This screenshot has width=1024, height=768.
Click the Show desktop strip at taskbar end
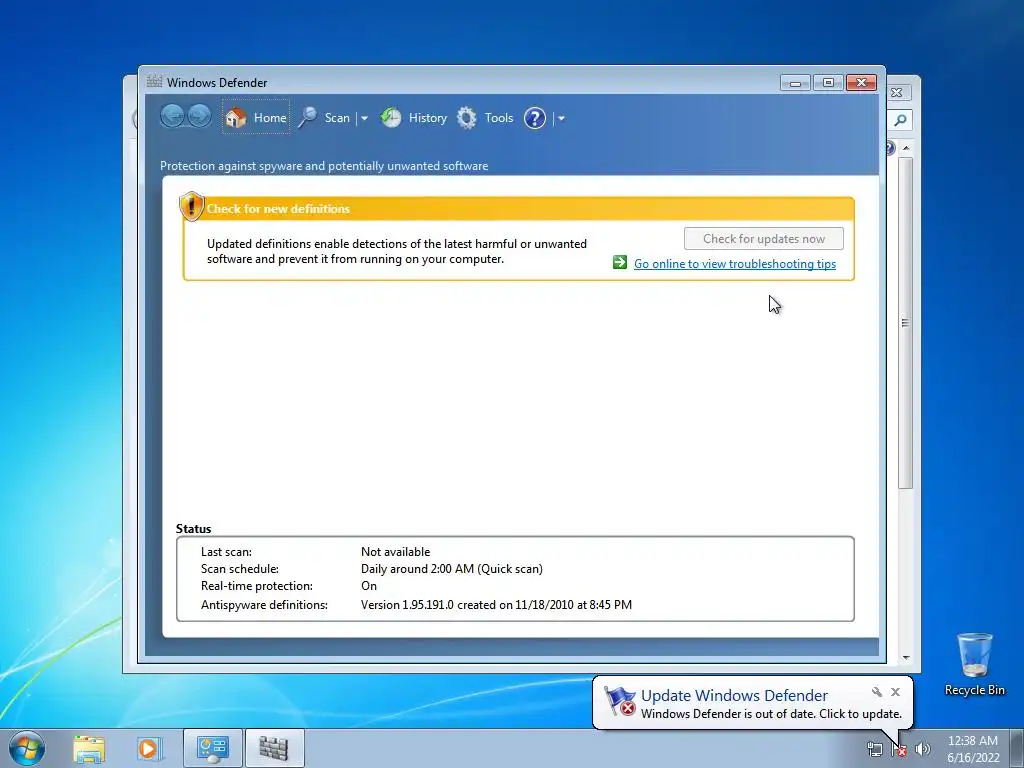click(x=1017, y=748)
